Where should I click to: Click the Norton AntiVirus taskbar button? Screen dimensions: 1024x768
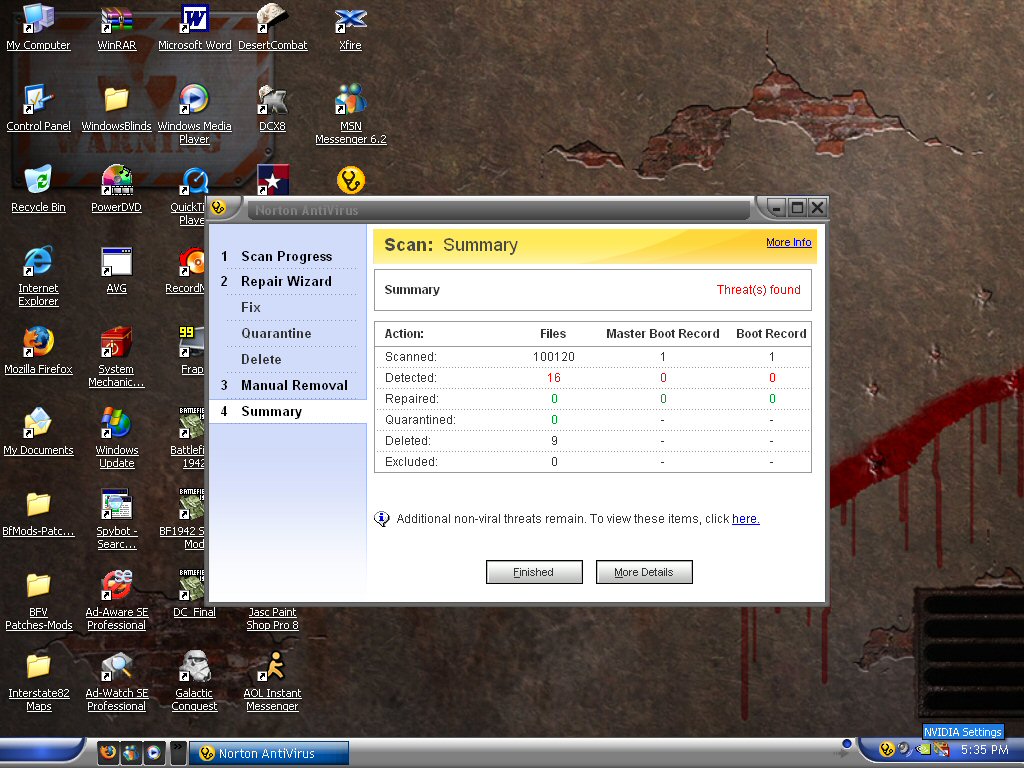pyautogui.click(x=268, y=753)
